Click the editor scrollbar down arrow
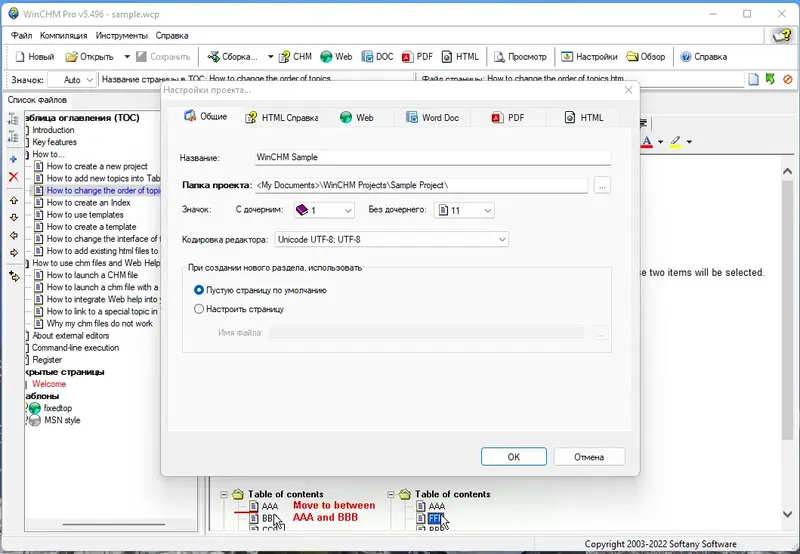 (x=788, y=515)
